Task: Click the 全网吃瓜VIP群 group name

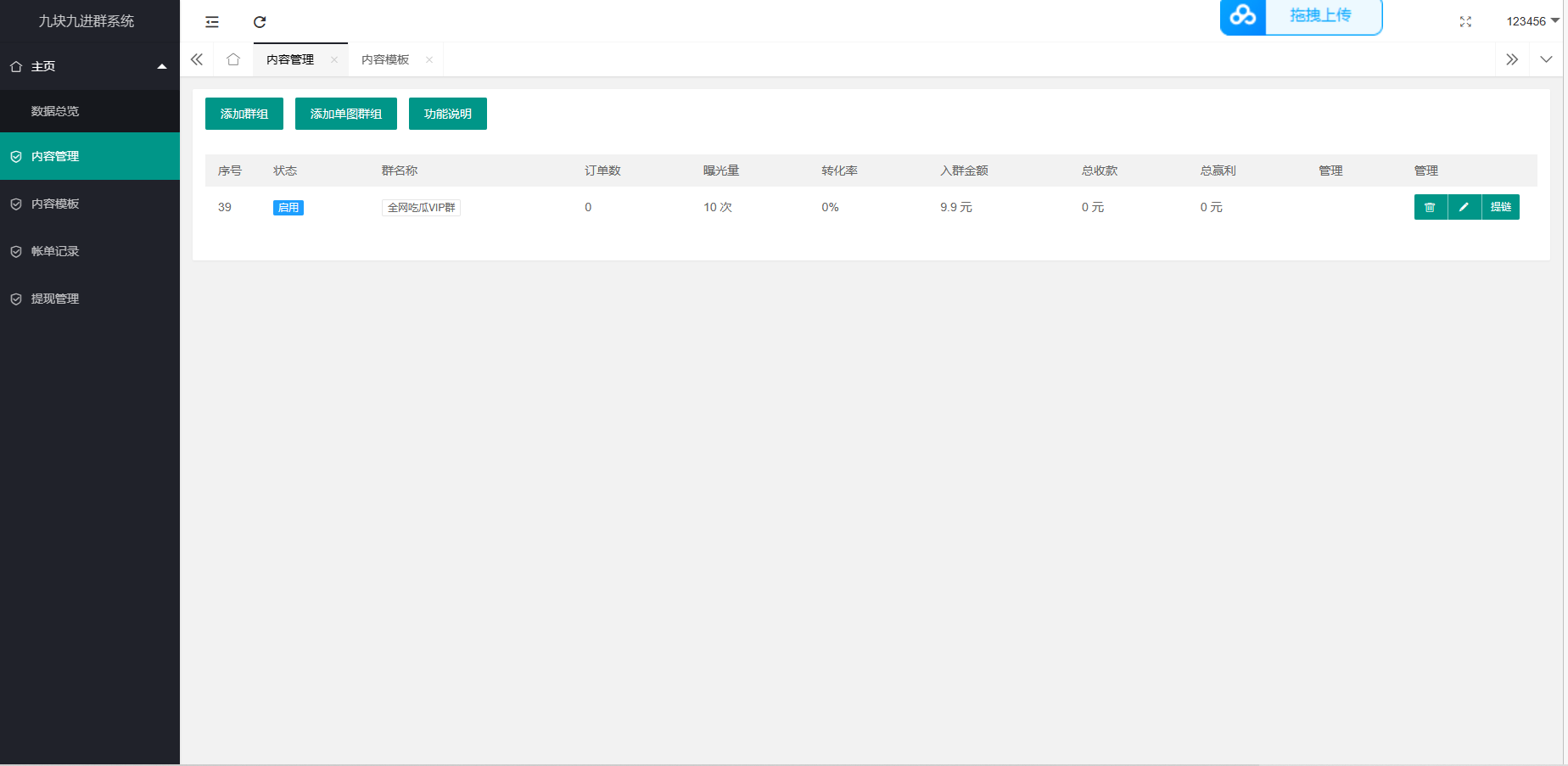Action: (421, 208)
